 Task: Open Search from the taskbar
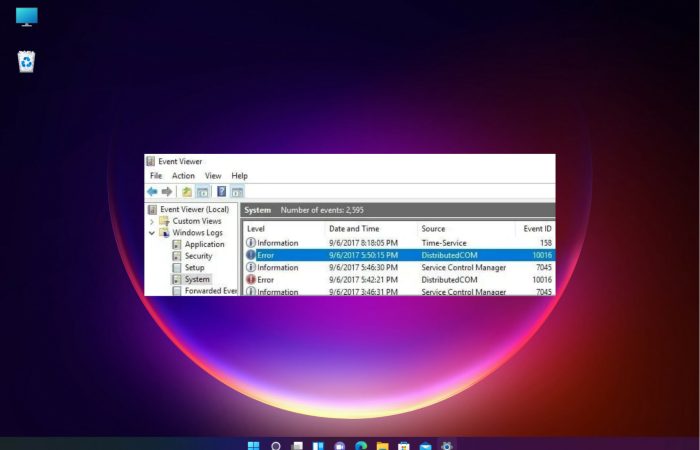click(276, 446)
